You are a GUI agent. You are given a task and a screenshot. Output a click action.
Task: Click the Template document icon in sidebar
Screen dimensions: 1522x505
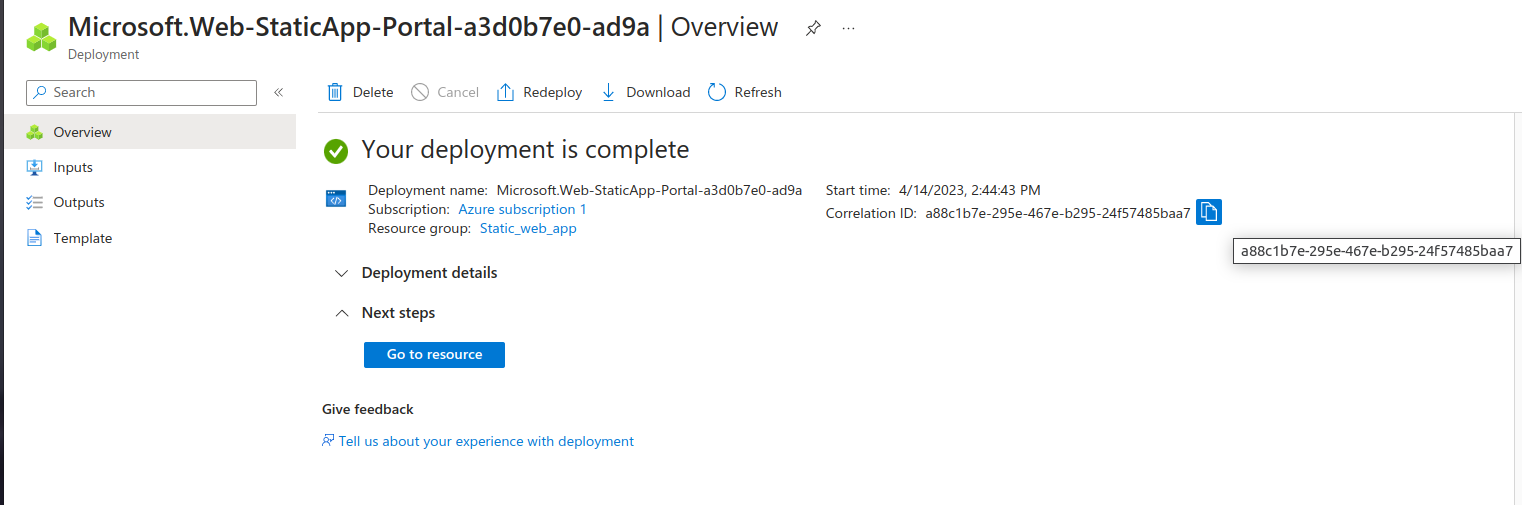point(35,238)
